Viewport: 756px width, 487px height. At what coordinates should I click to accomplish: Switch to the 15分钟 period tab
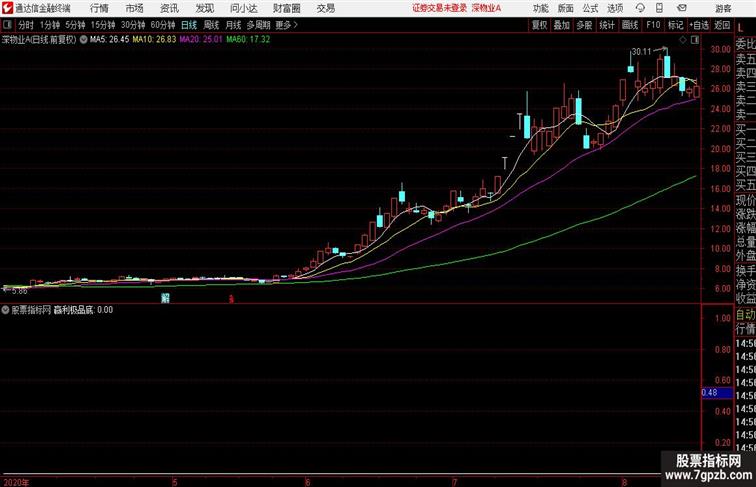(x=103, y=25)
